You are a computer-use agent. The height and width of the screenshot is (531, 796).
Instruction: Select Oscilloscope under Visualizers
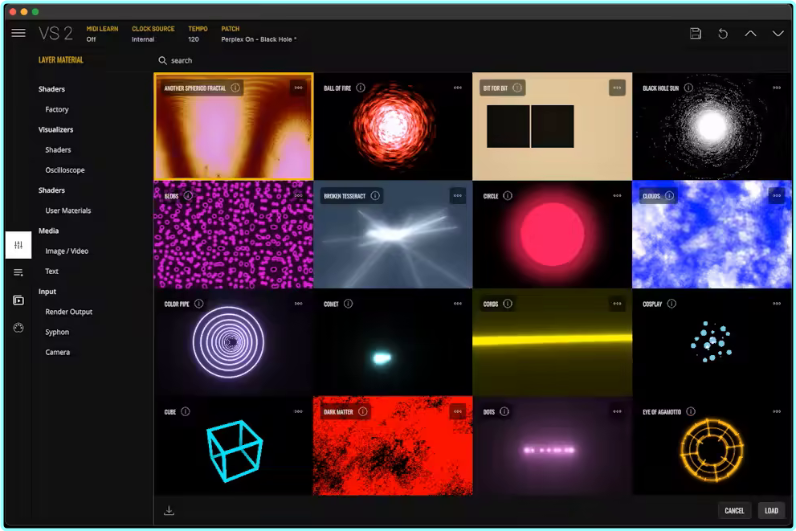(x=65, y=170)
